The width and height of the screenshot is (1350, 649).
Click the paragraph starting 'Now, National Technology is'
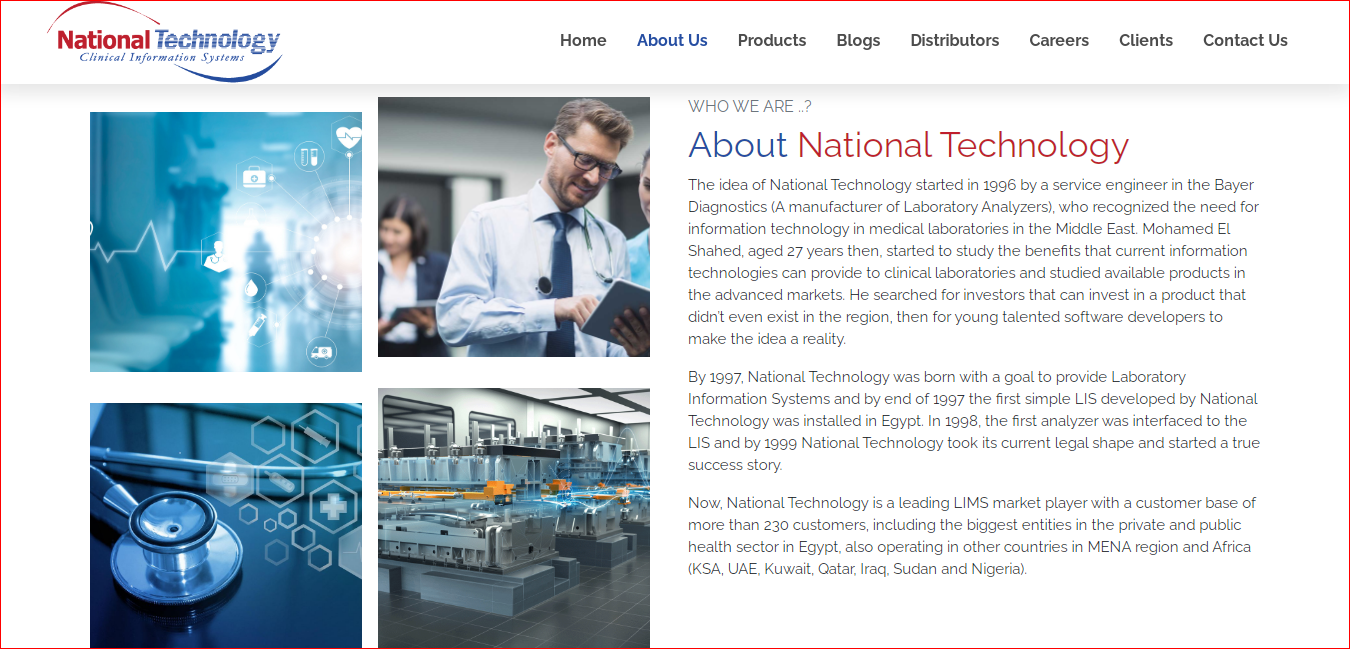coord(972,536)
